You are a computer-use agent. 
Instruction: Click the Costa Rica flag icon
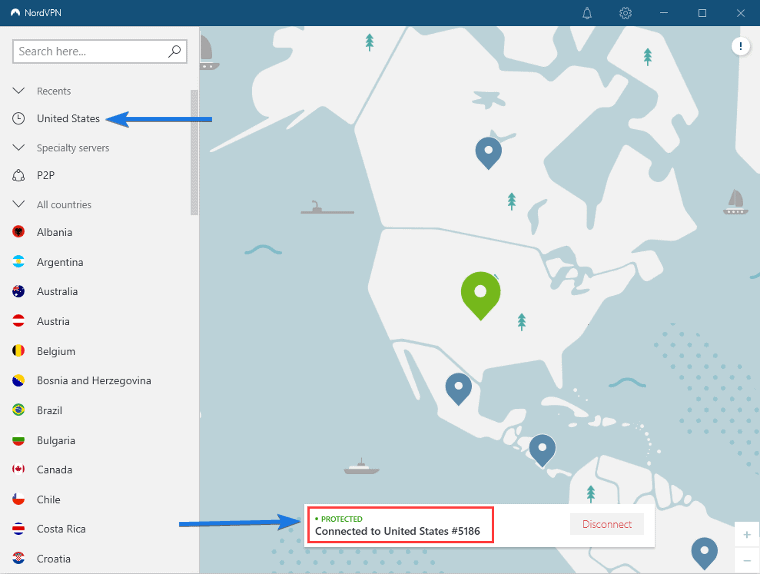[x=18, y=529]
